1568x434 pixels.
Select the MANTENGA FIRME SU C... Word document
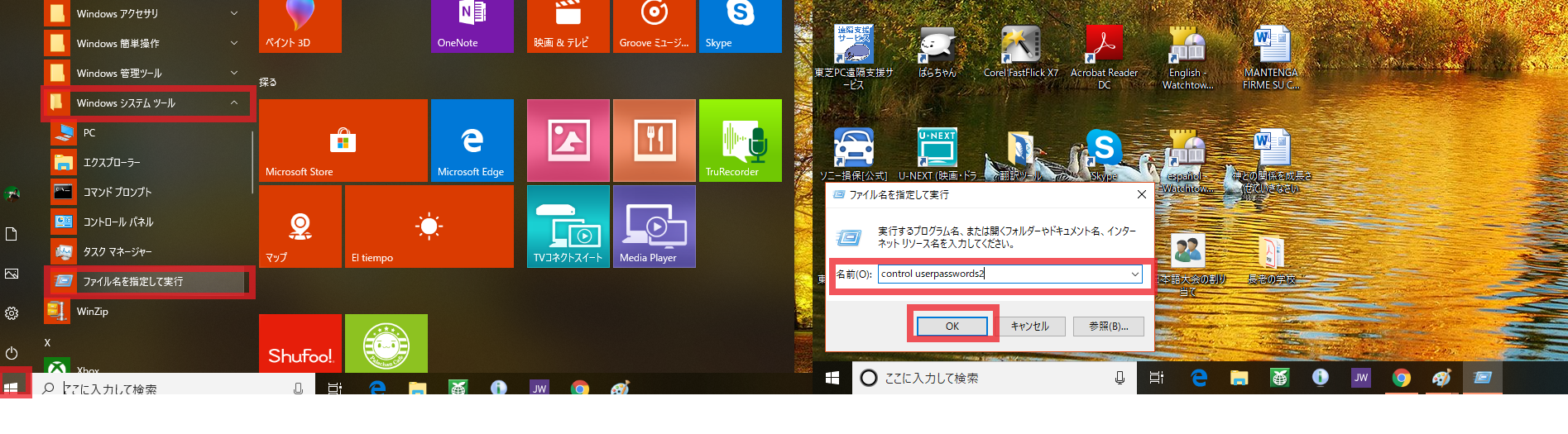click(1271, 55)
